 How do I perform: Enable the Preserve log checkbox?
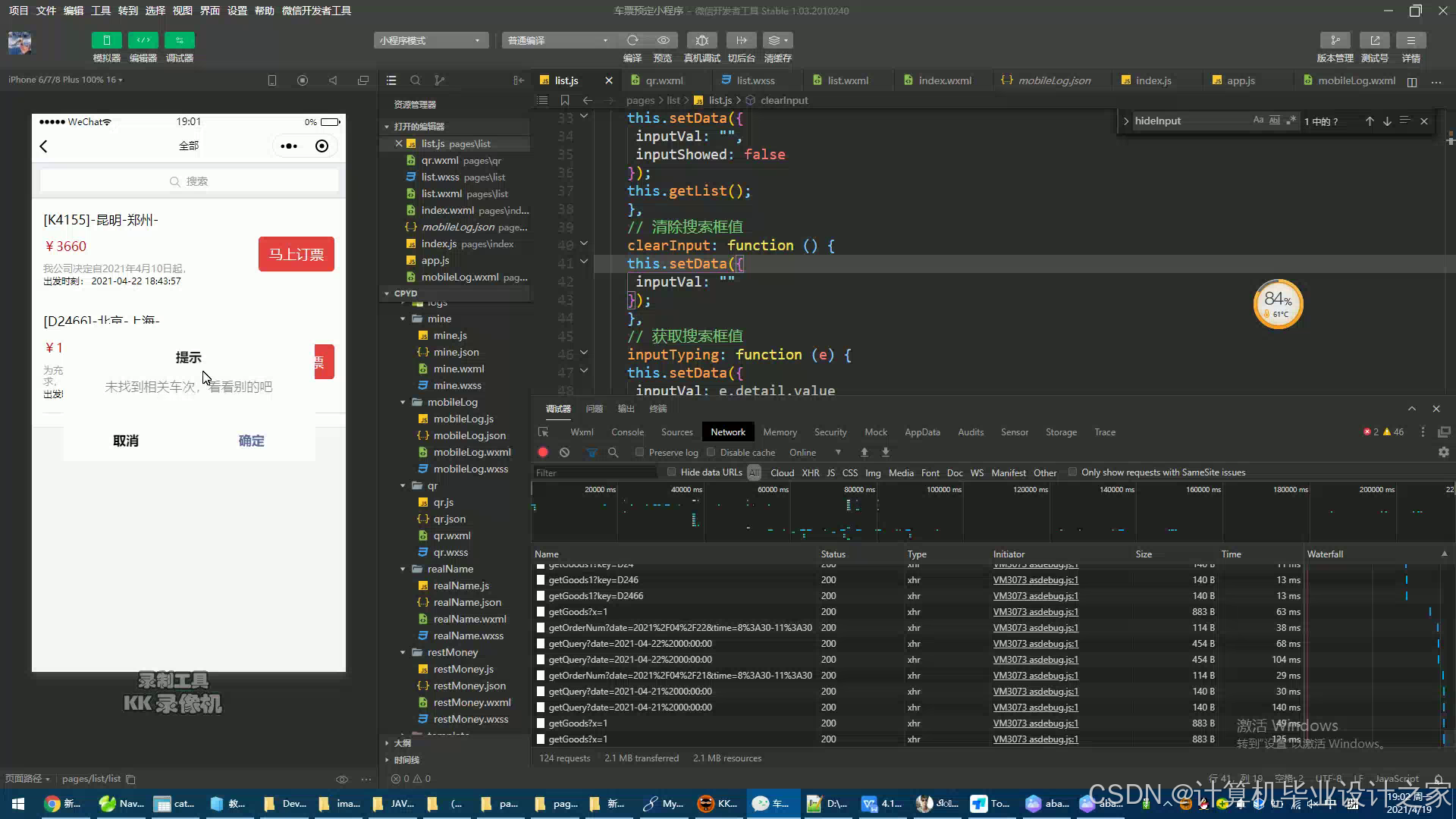click(639, 453)
